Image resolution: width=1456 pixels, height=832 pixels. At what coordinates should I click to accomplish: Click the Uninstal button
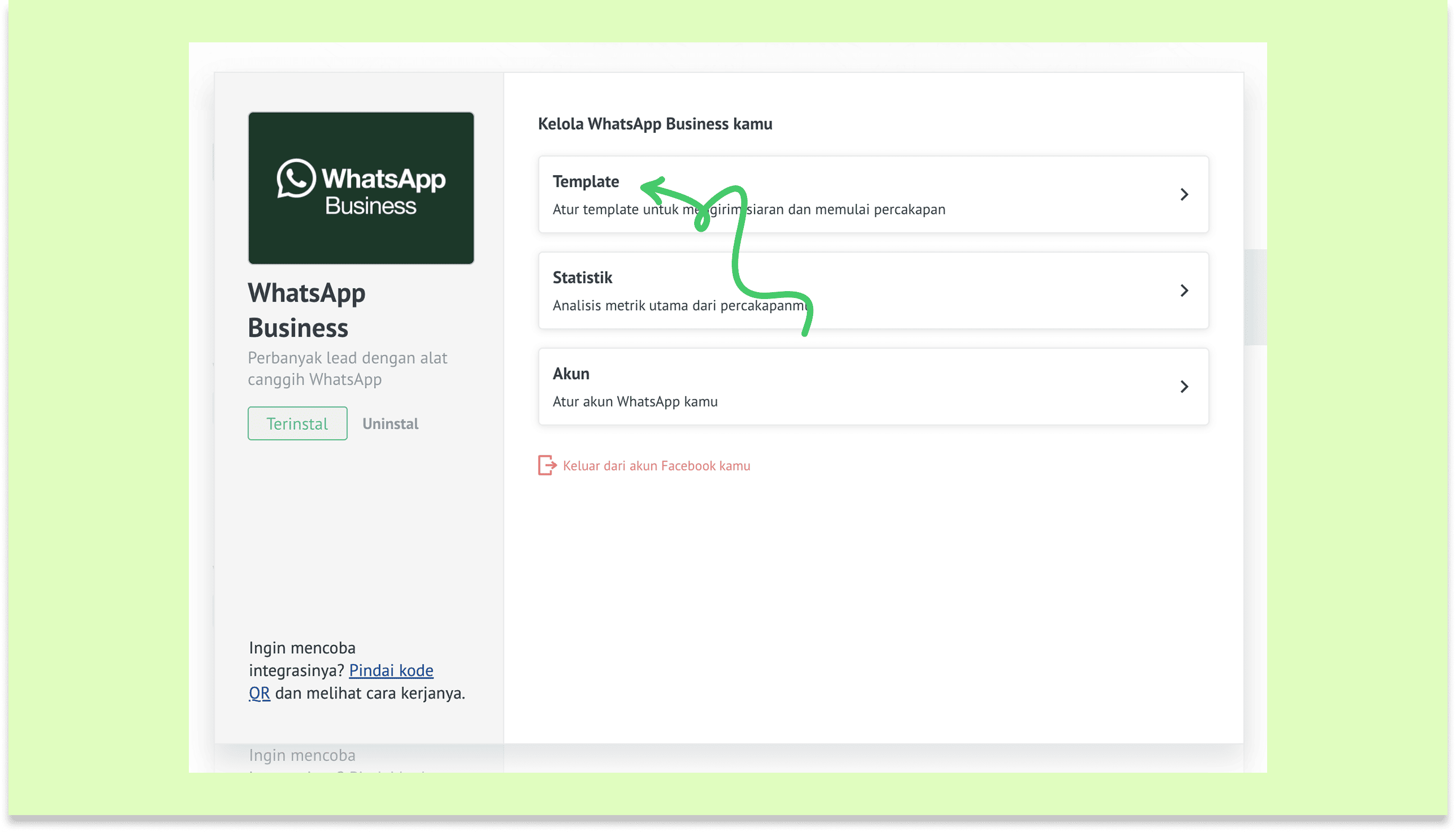(390, 424)
